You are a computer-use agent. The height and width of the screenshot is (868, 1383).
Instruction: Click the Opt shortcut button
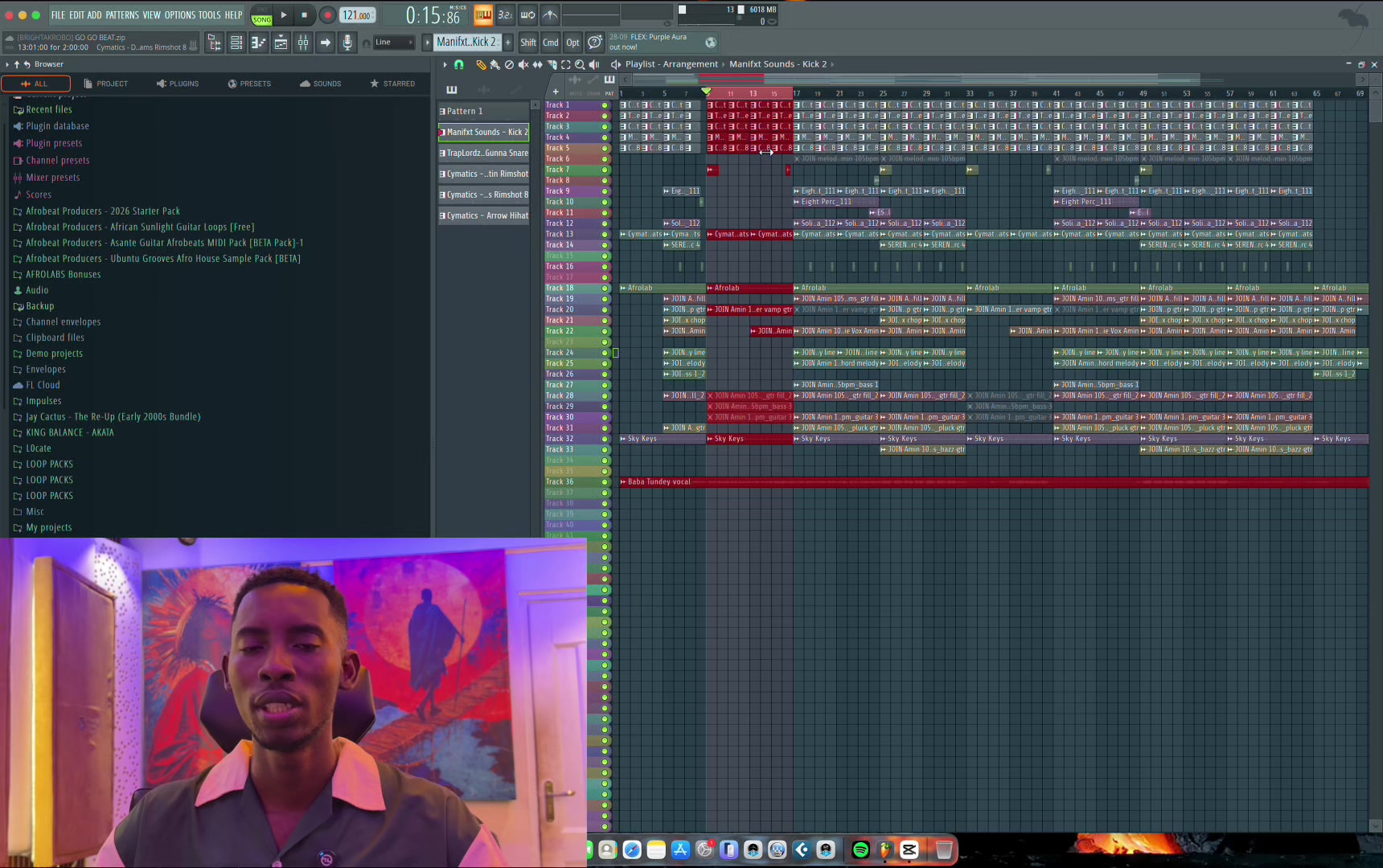572,43
